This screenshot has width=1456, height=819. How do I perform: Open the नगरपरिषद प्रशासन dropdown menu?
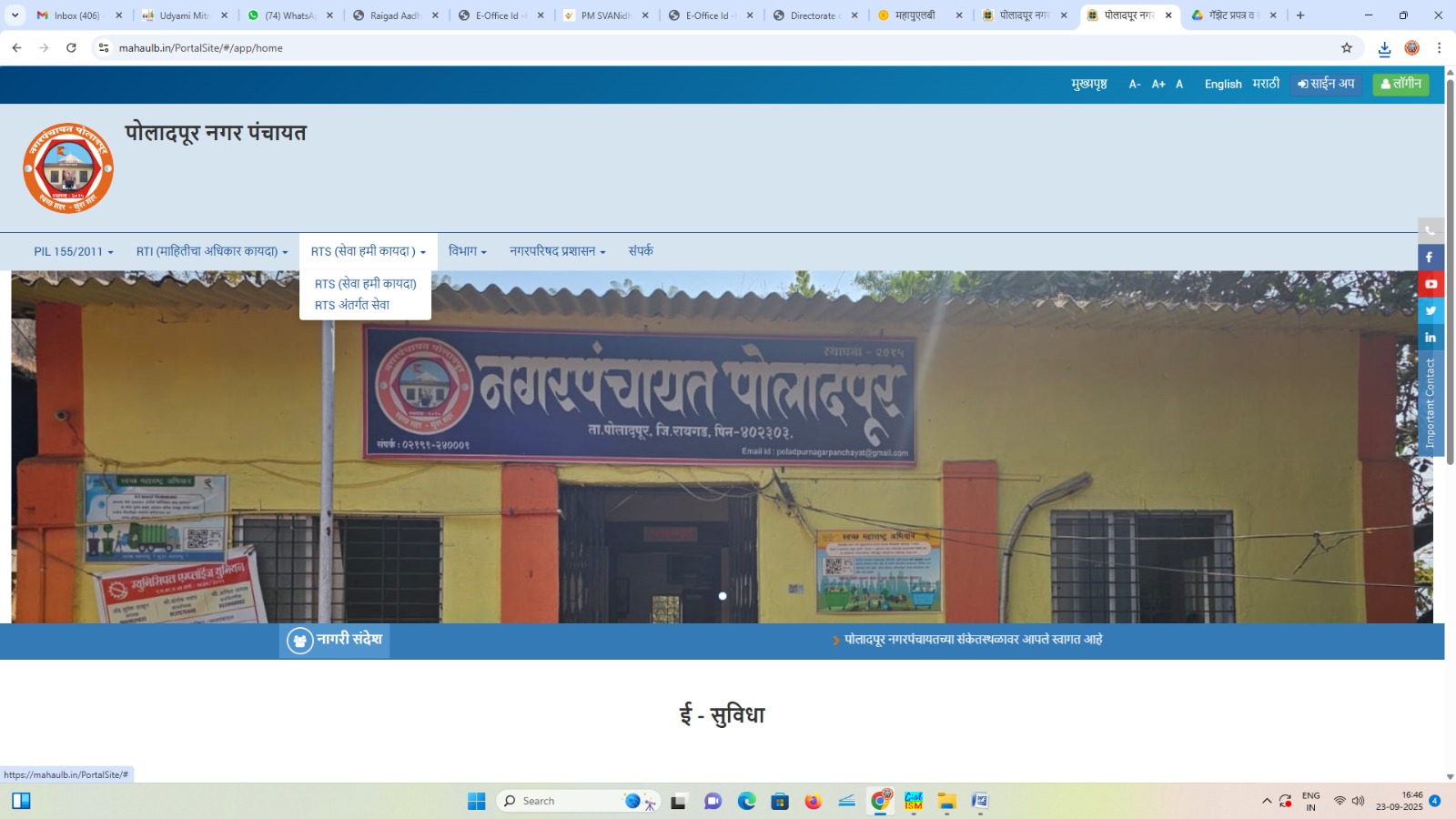pos(557,252)
